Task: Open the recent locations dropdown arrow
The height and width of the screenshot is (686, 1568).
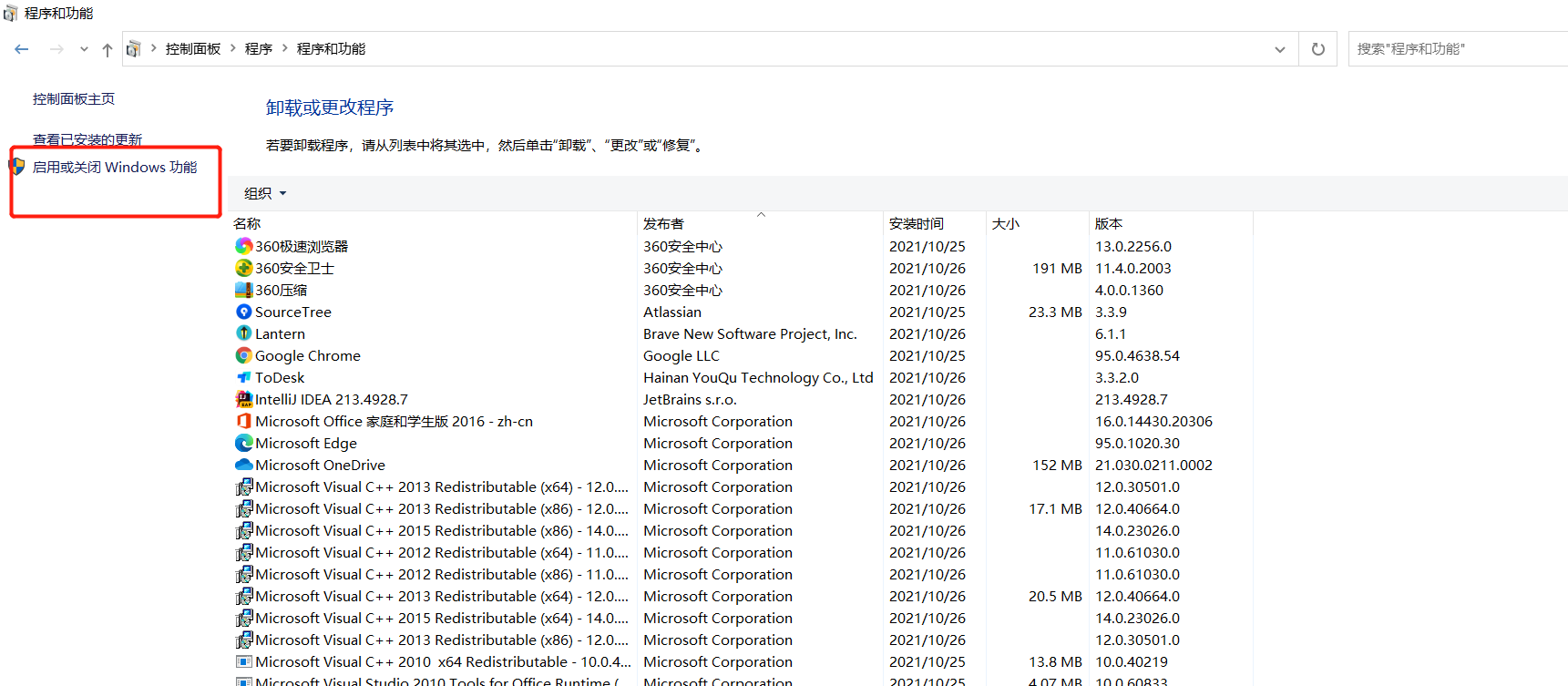Action: click(x=84, y=49)
